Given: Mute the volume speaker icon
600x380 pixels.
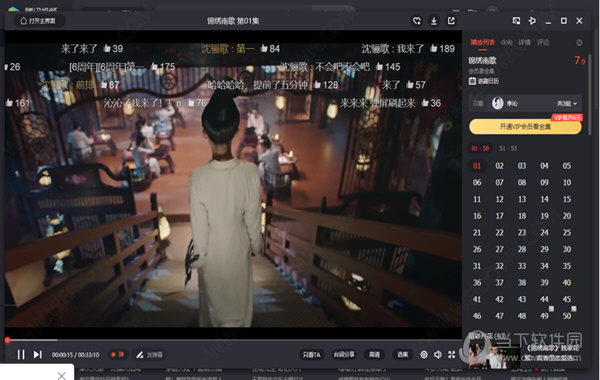Looking at the screenshot, I should (x=438, y=355).
